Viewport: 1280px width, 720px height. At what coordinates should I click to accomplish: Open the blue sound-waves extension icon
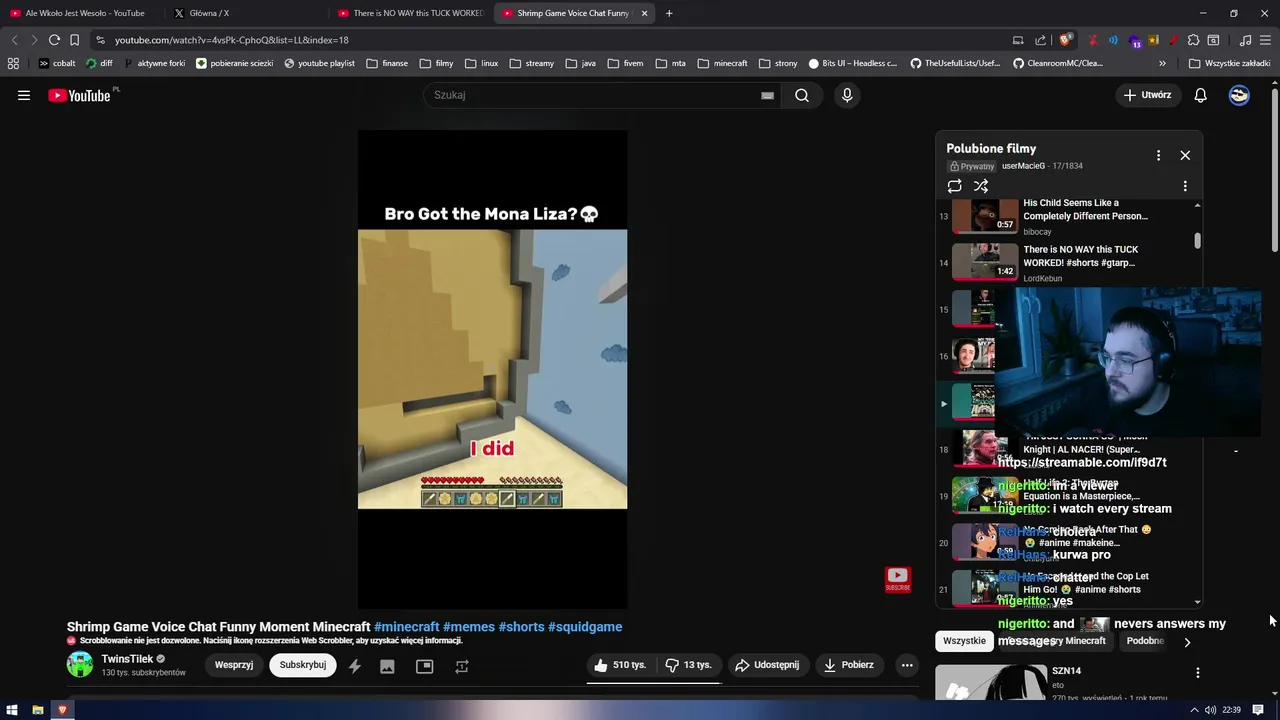1115,40
